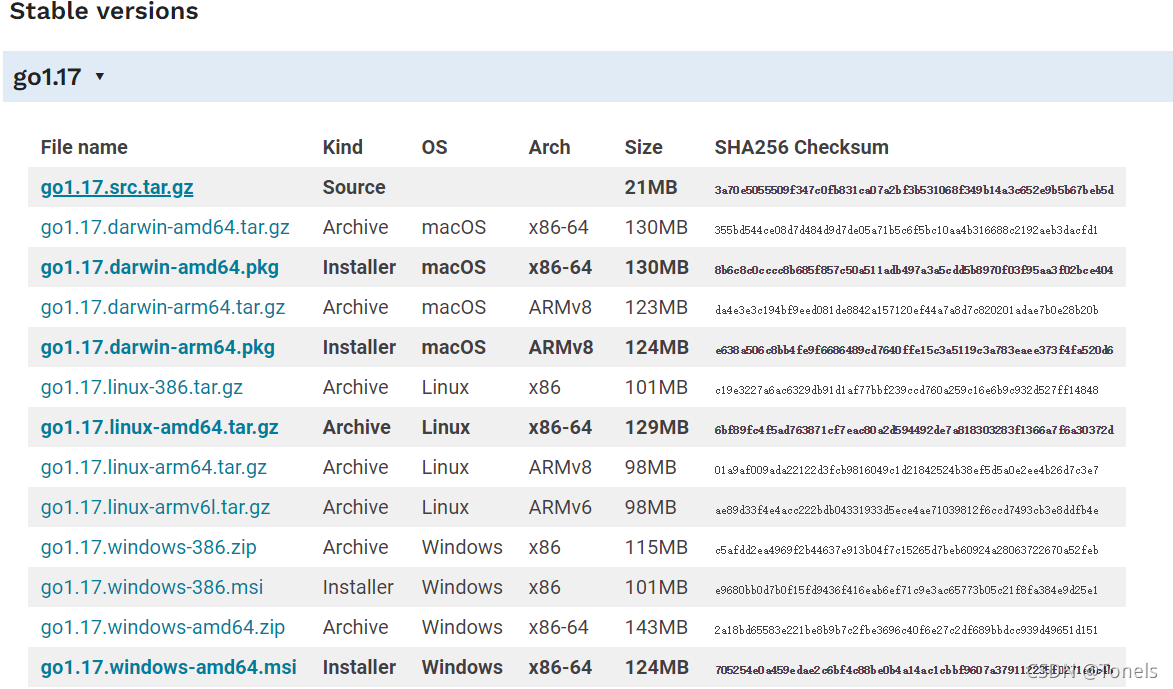
Task: Select the Source kind cell
Action: pyautogui.click(x=354, y=187)
